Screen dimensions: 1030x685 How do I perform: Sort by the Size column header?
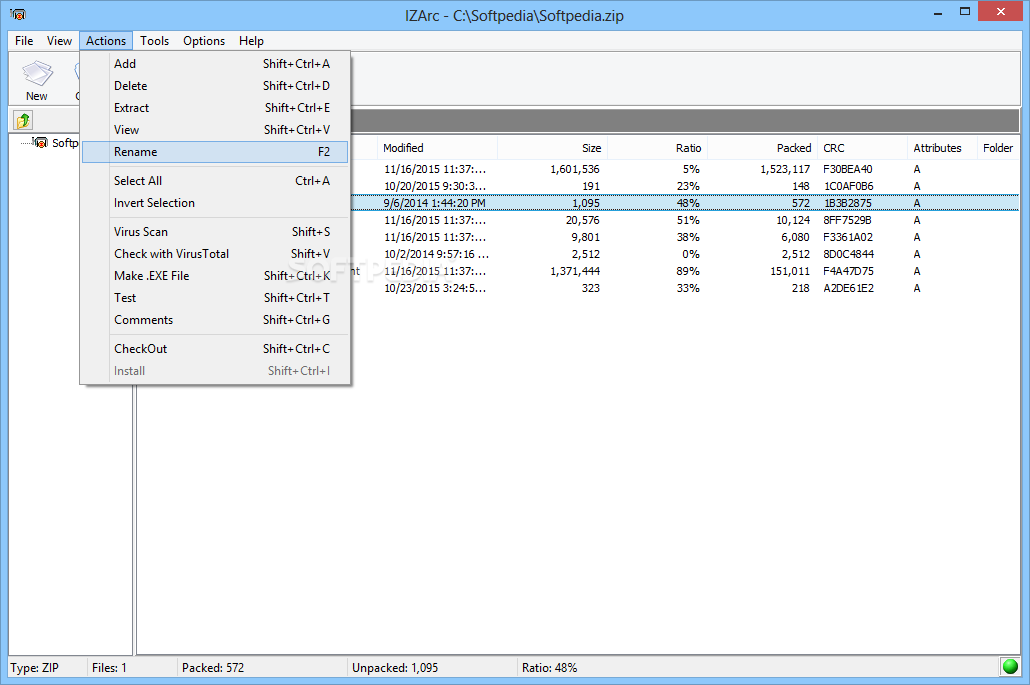tap(552, 148)
